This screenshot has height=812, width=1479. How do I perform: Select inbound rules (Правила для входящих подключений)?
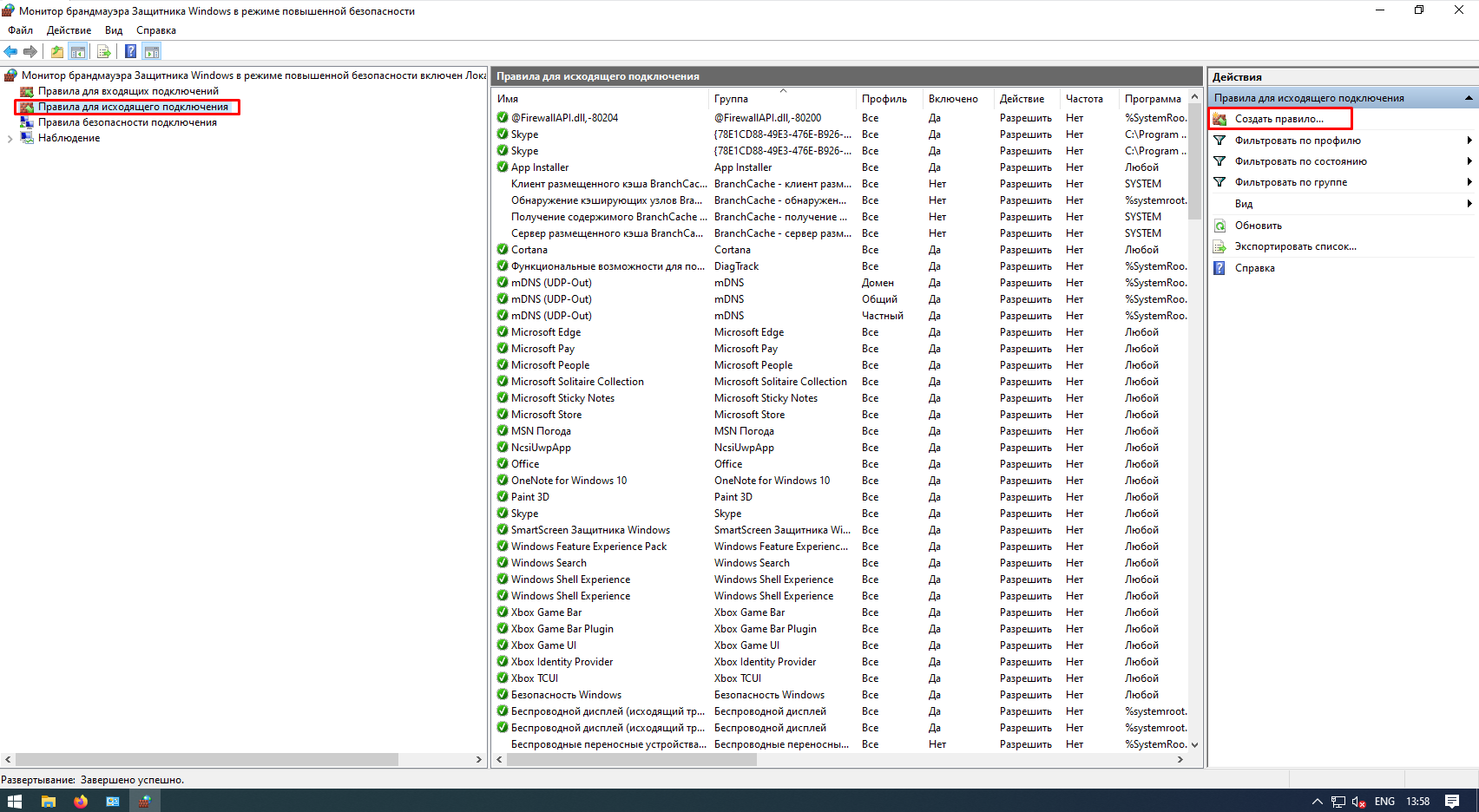128,91
